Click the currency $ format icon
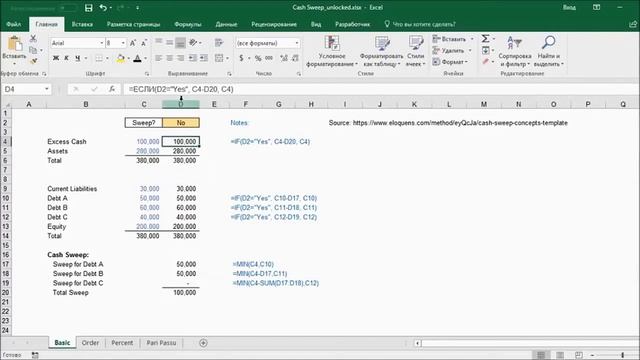 click(x=241, y=58)
